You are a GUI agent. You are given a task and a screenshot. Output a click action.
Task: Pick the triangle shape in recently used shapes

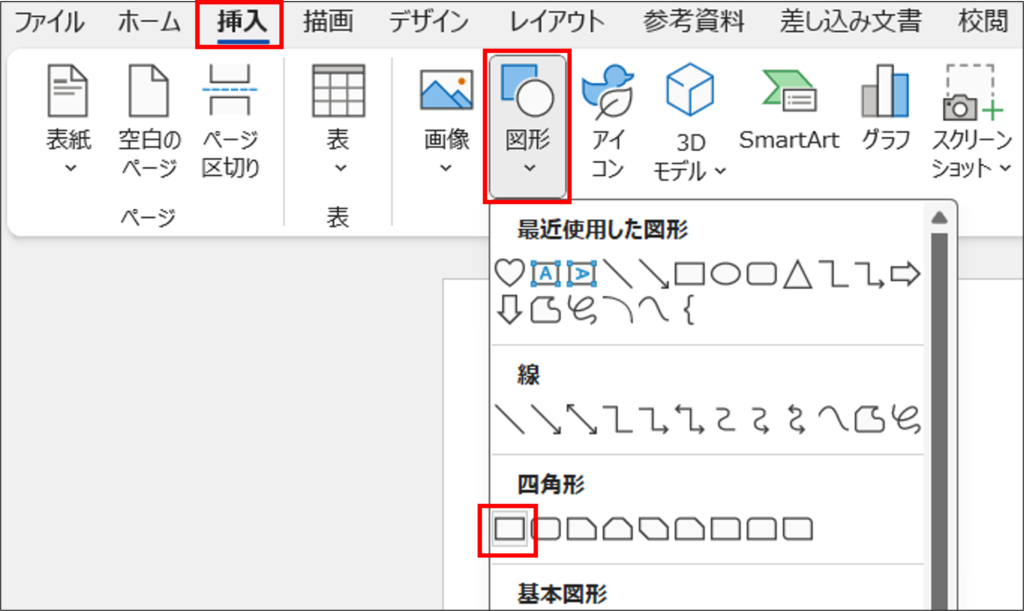[796, 273]
